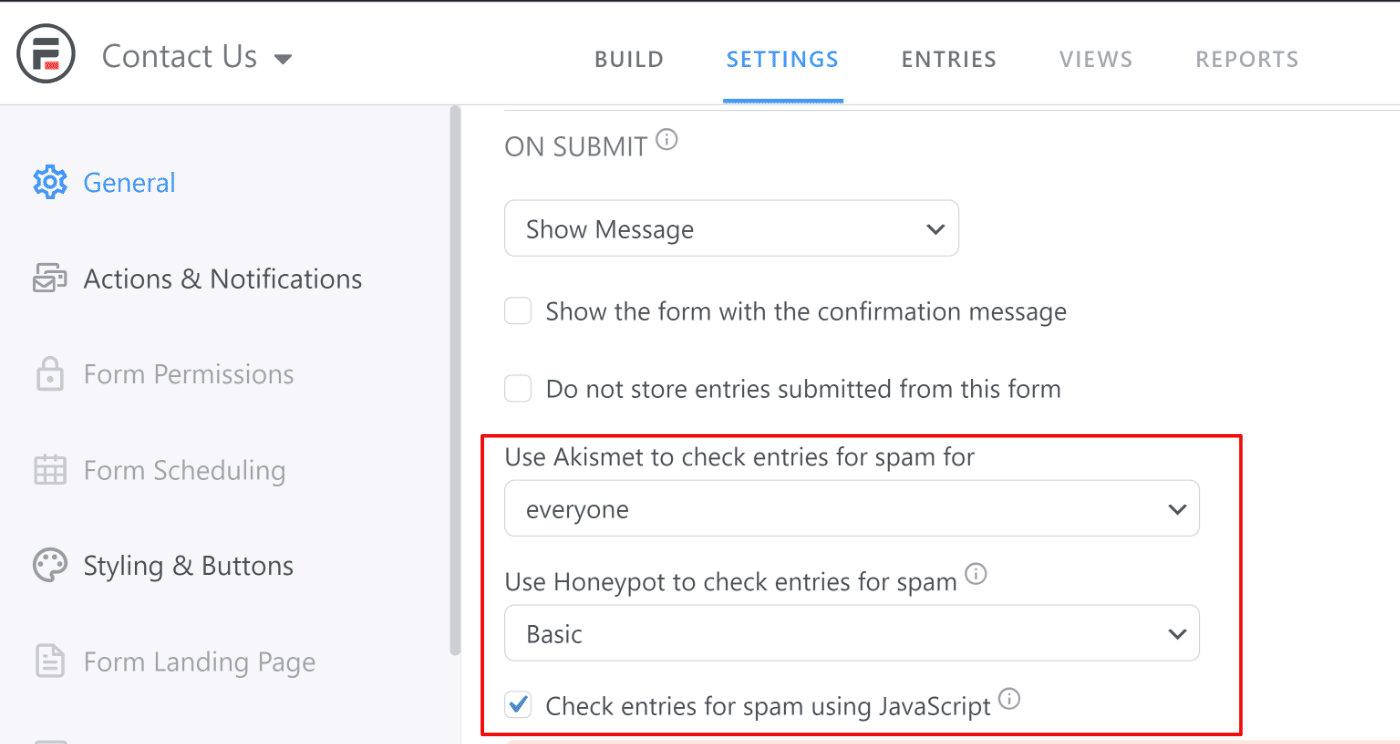
Task: Click the Formidable Forms logo
Action: pyautogui.click(x=45, y=53)
